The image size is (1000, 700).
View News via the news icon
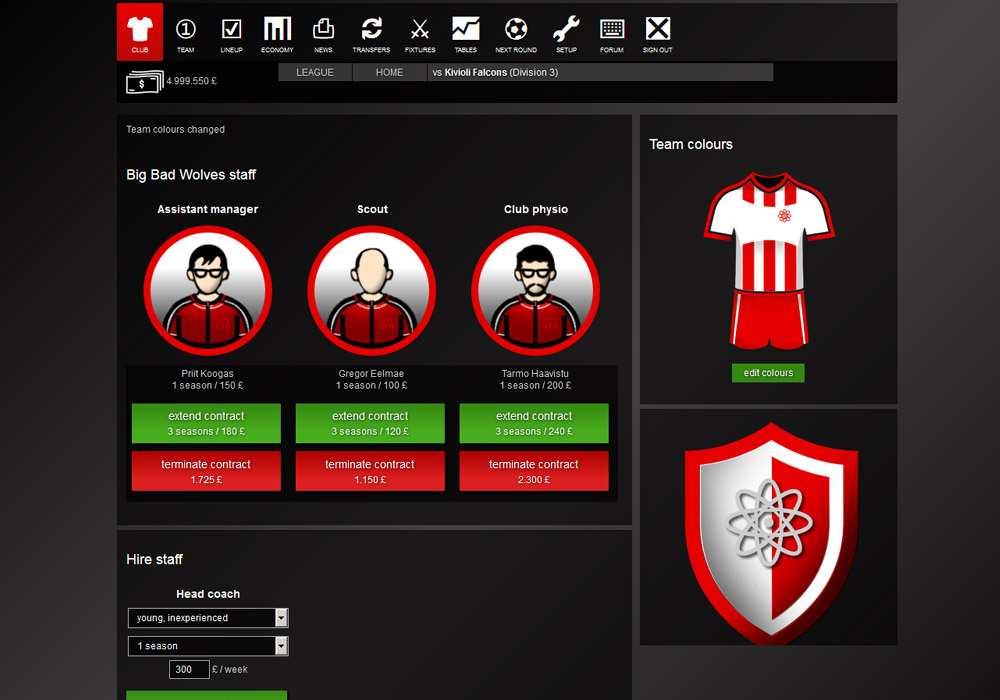click(323, 32)
